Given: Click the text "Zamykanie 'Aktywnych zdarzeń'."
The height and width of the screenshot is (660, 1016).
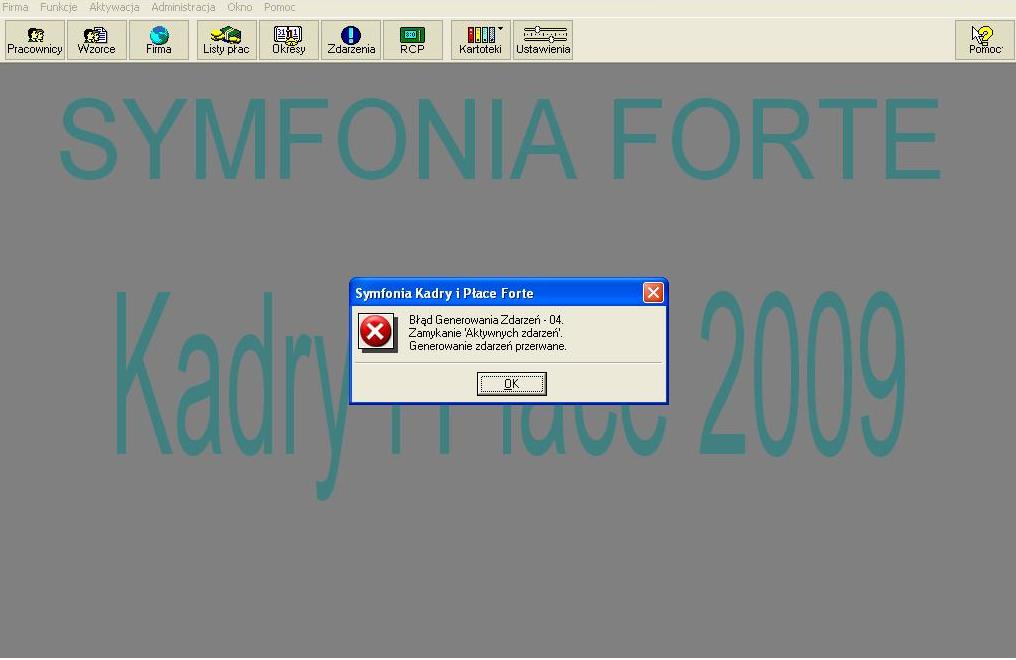Looking at the screenshot, I should tap(486, 333).
